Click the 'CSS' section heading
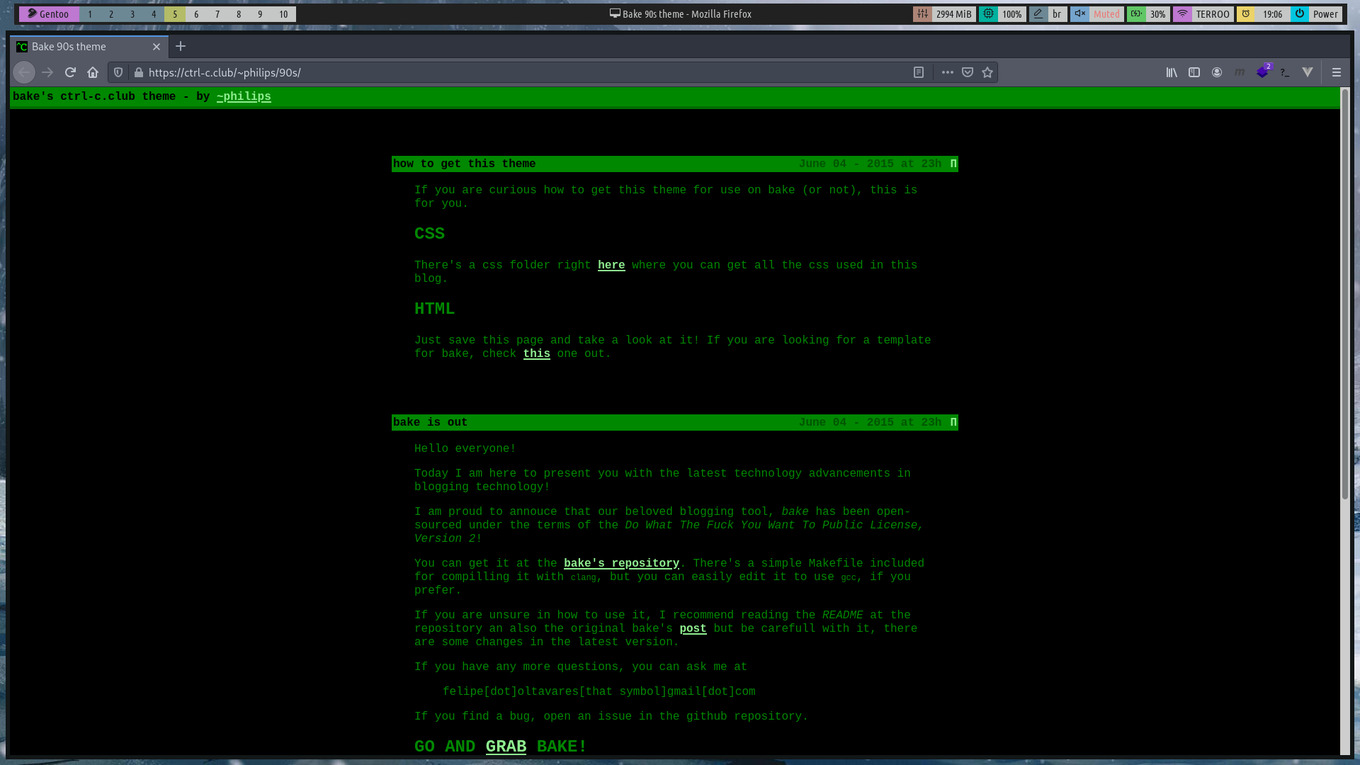This screenshot has width=1360, height=765. click(430, 234)
